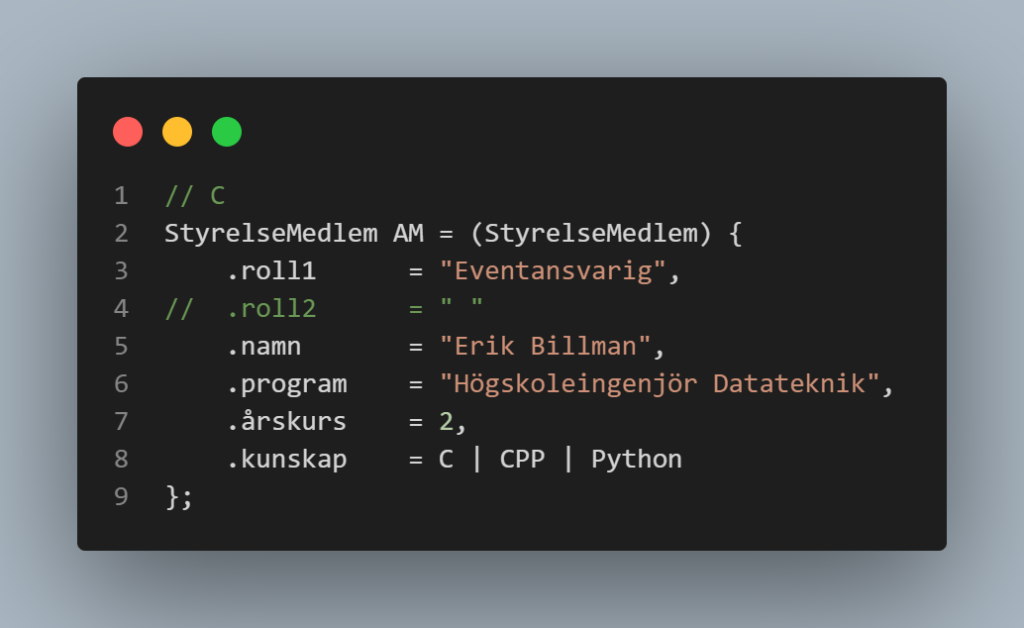
Task: Click the "// C" comment text
Action: (195, 196)
